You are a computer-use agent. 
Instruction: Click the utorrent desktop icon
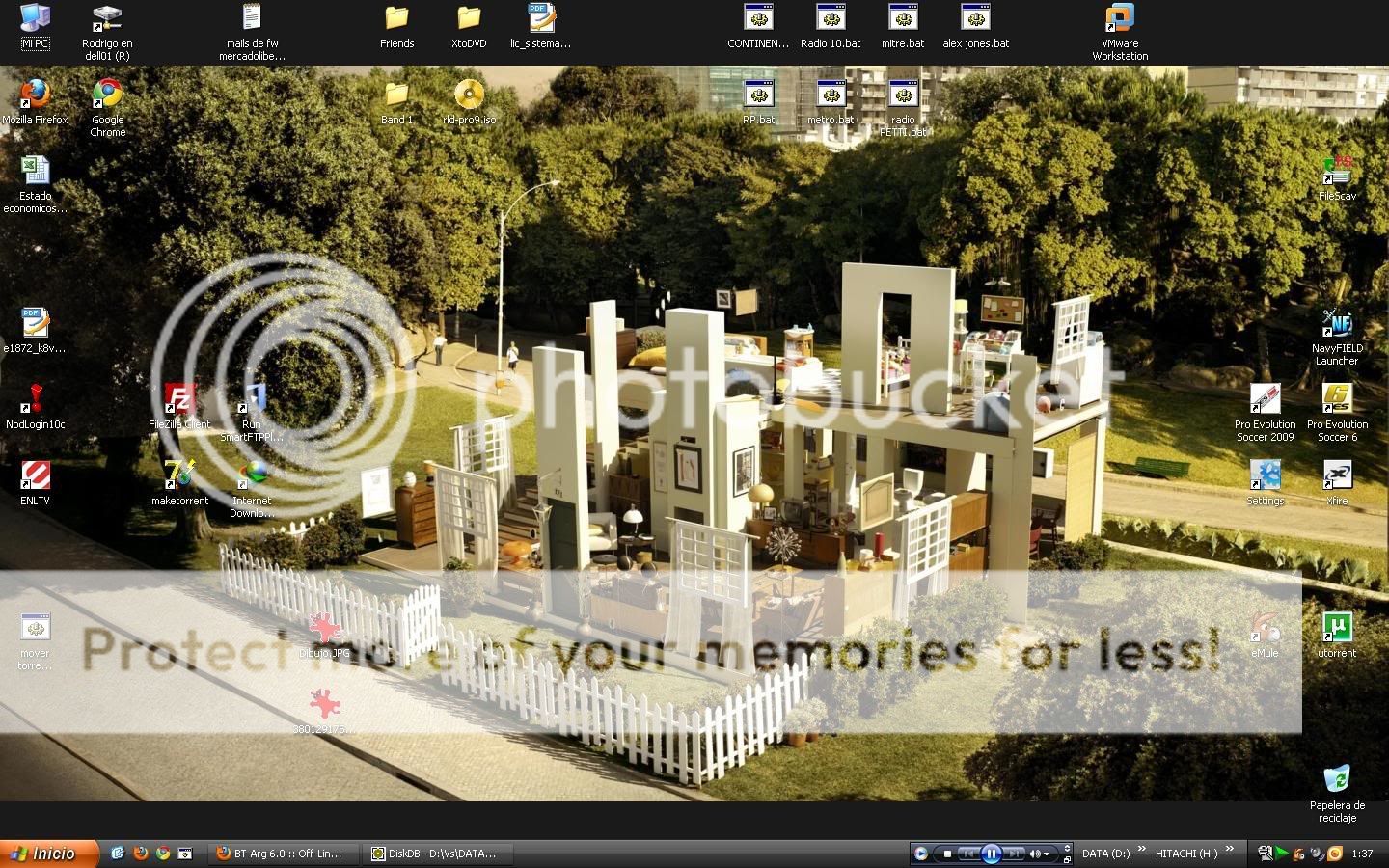click(1336, 628)
